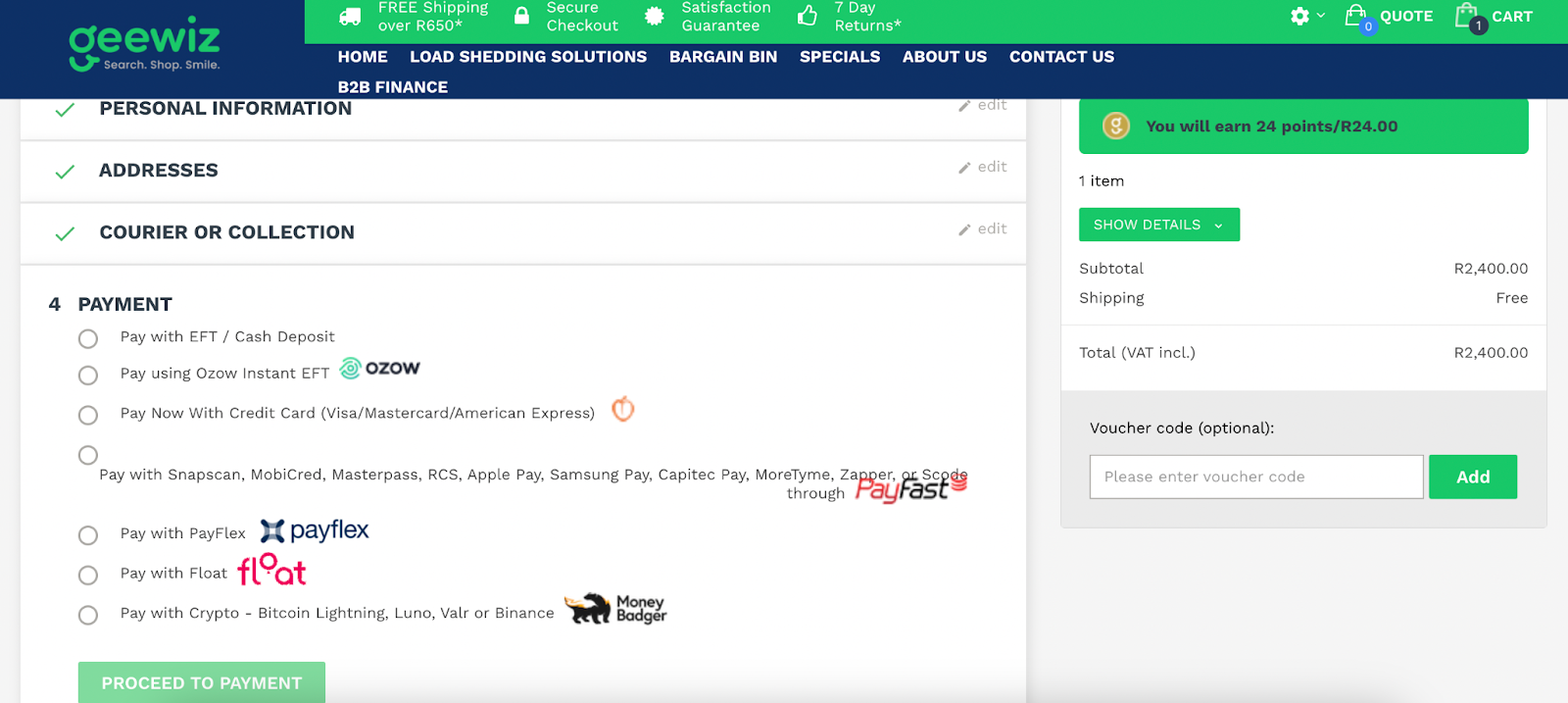Open About Us menu item
The height and width of the screenshot is (703, 1568).
tap(945, 57)
